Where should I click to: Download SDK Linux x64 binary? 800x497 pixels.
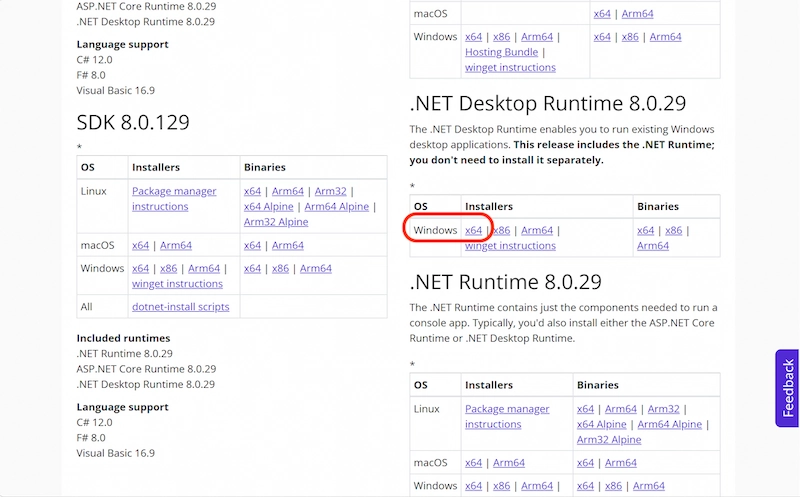252,191
